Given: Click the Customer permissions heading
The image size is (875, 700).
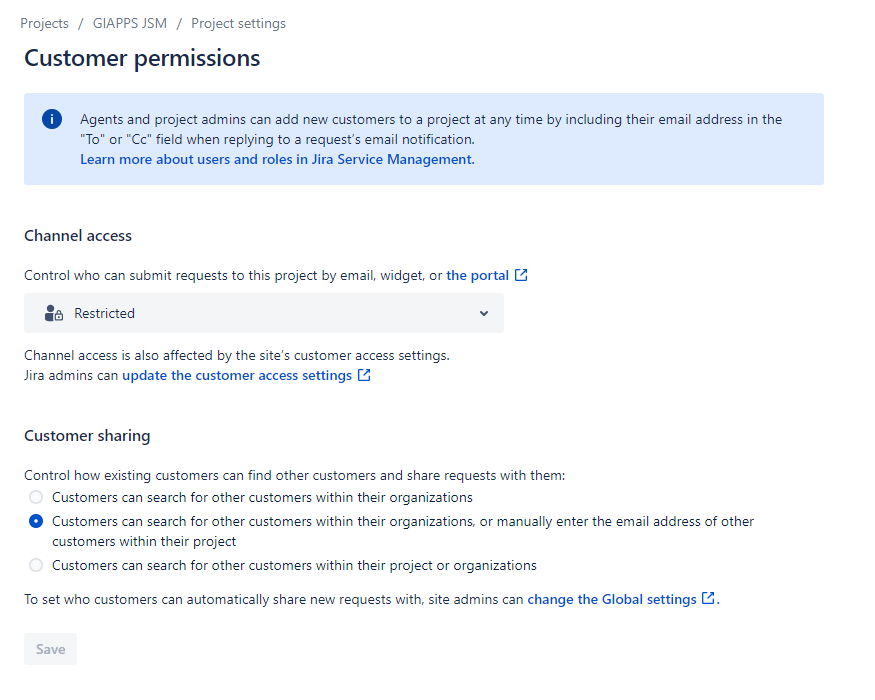Looking at the screenshot, I should pos(142,58).
